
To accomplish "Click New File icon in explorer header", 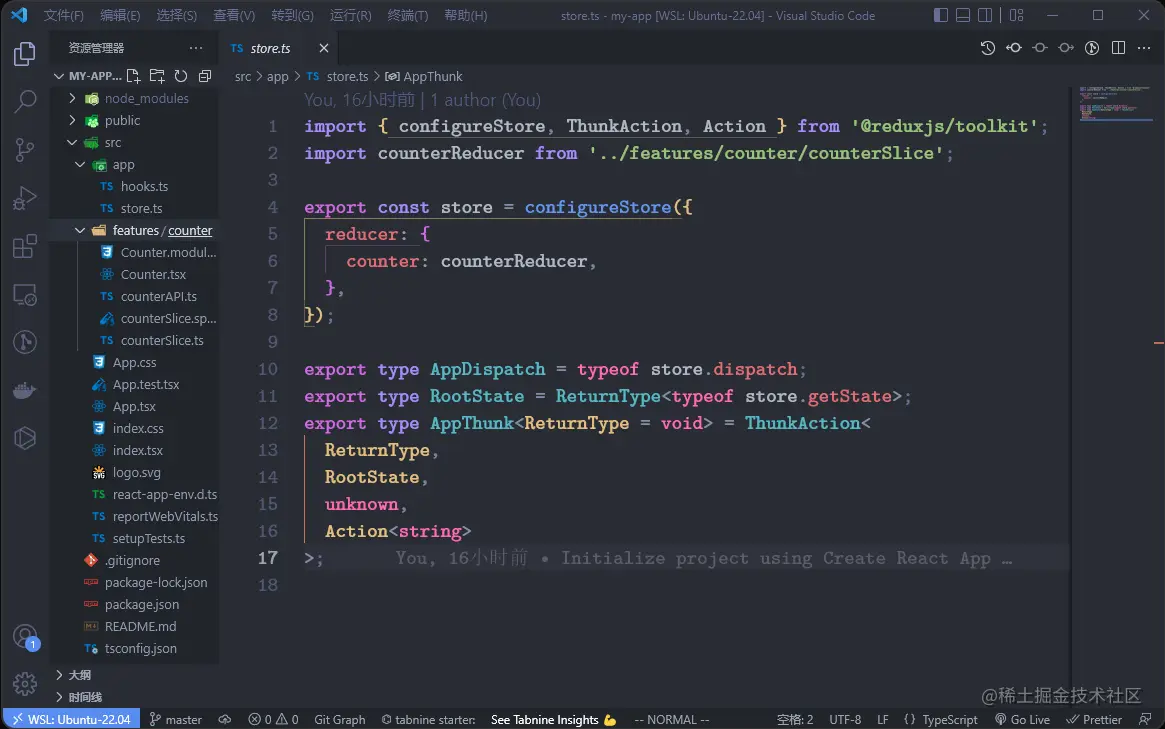I will point(133,76).
